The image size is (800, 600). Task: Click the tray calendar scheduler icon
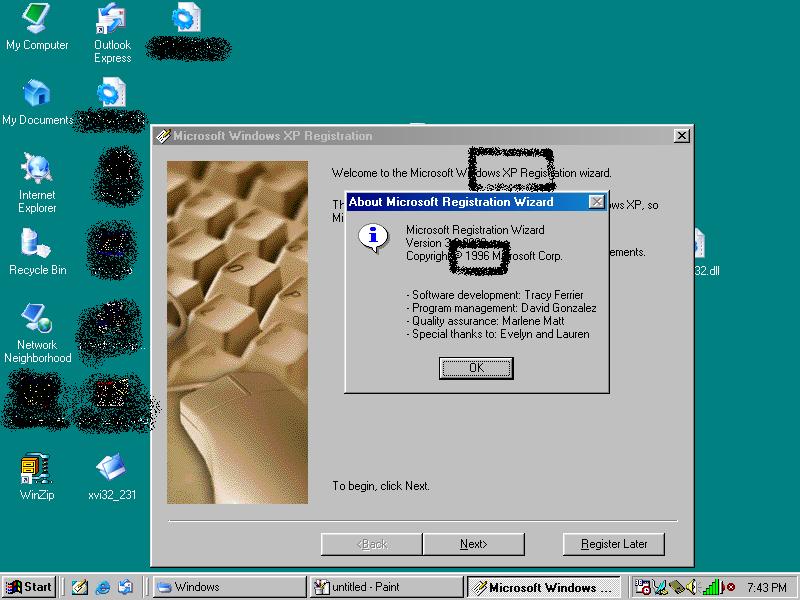(642, 587)
